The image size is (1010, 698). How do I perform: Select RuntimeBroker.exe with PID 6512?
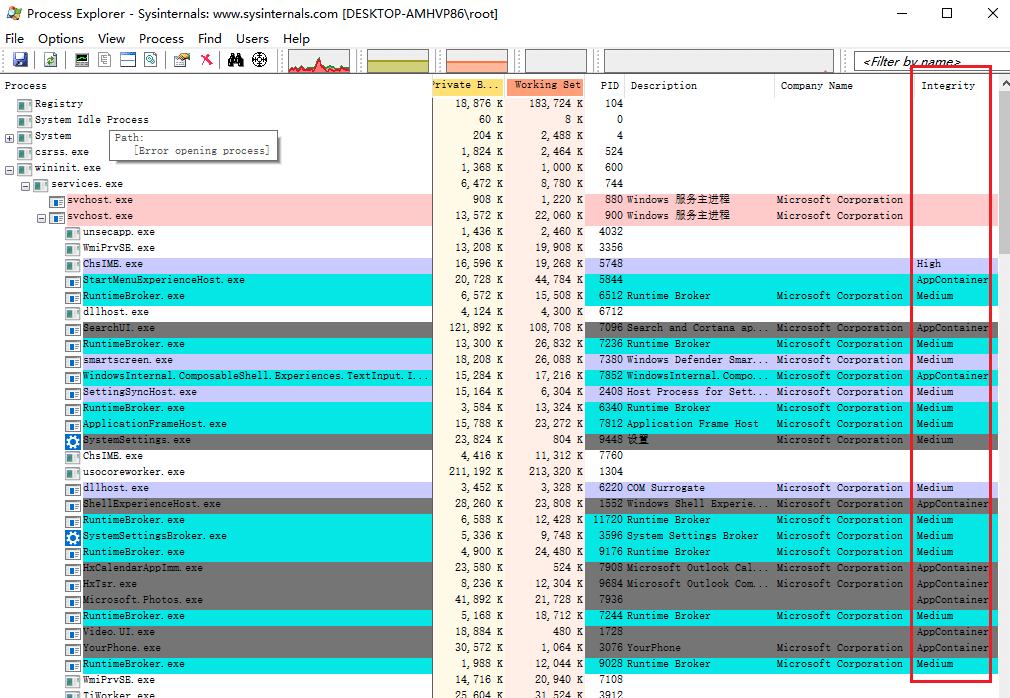[x=499, y=296]
